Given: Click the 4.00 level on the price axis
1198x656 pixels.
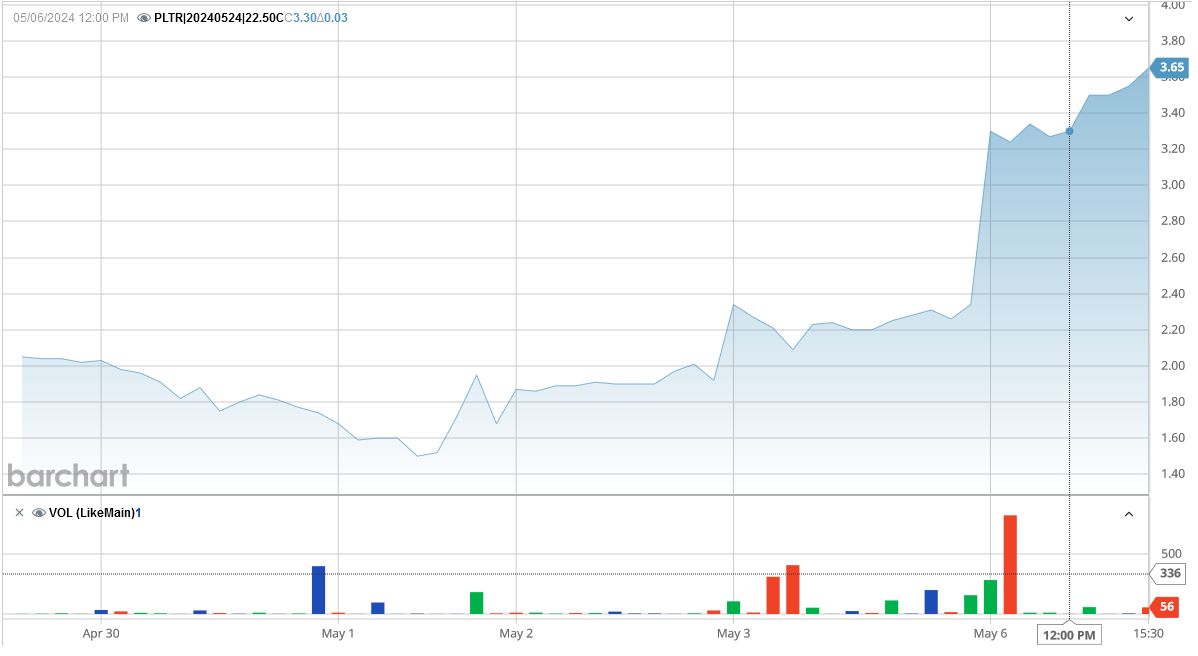Looking at the screenshot, I should [x=1171, y=5].
